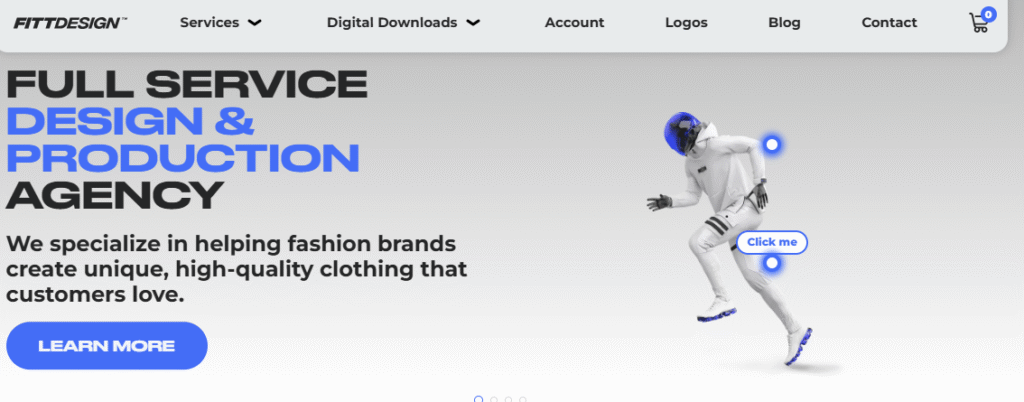This screenshot has height=402, width=1024.
Task: Click the blue hotspot dot below Click me
Action: point(772,263)
